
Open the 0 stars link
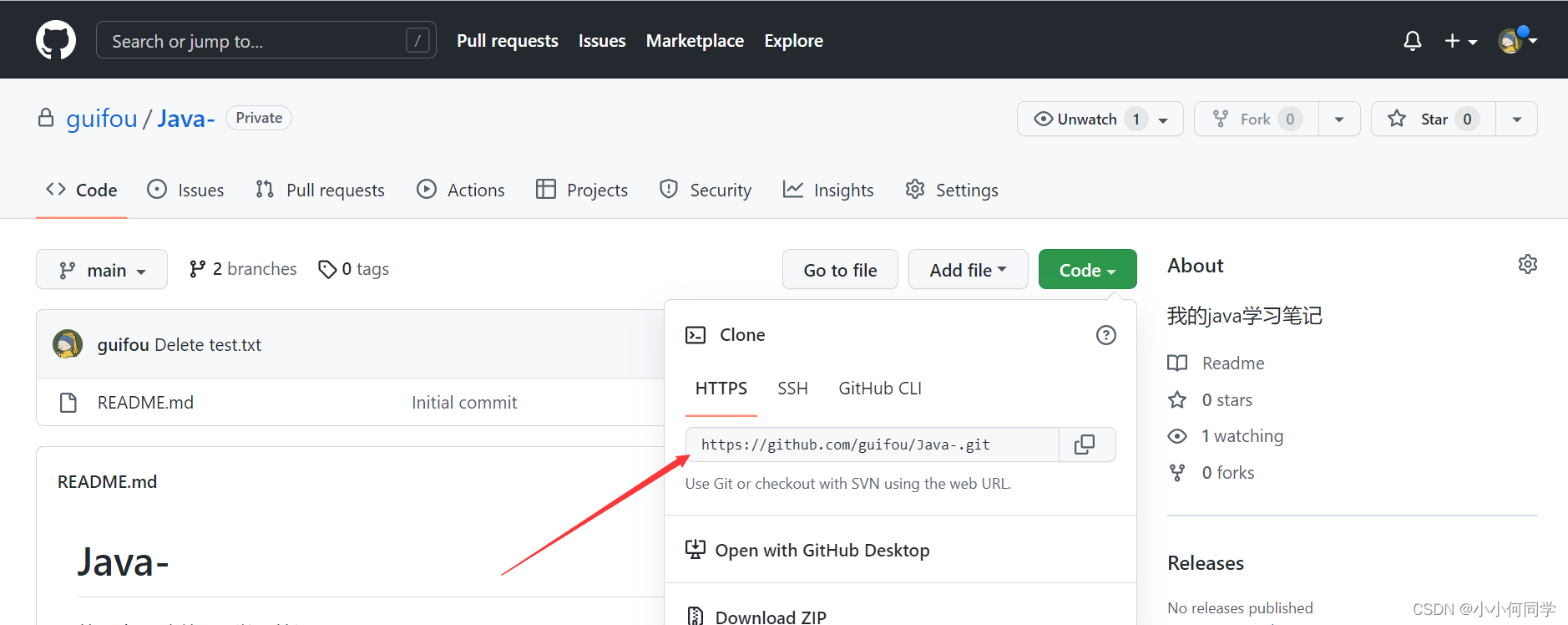(x=1227, y=400)
